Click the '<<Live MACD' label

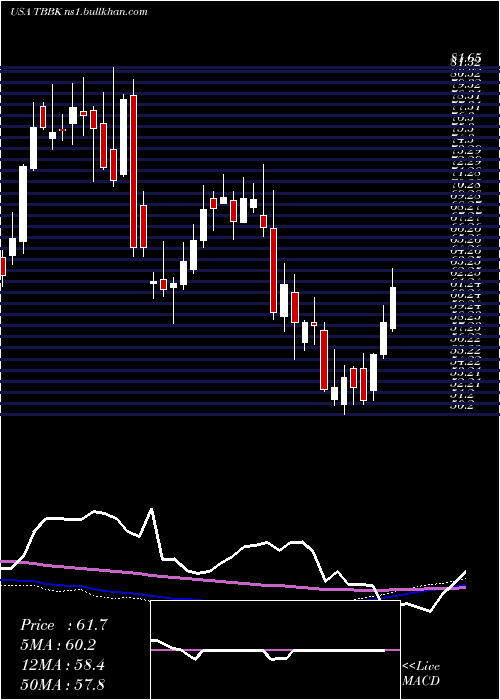pos(421,673)
